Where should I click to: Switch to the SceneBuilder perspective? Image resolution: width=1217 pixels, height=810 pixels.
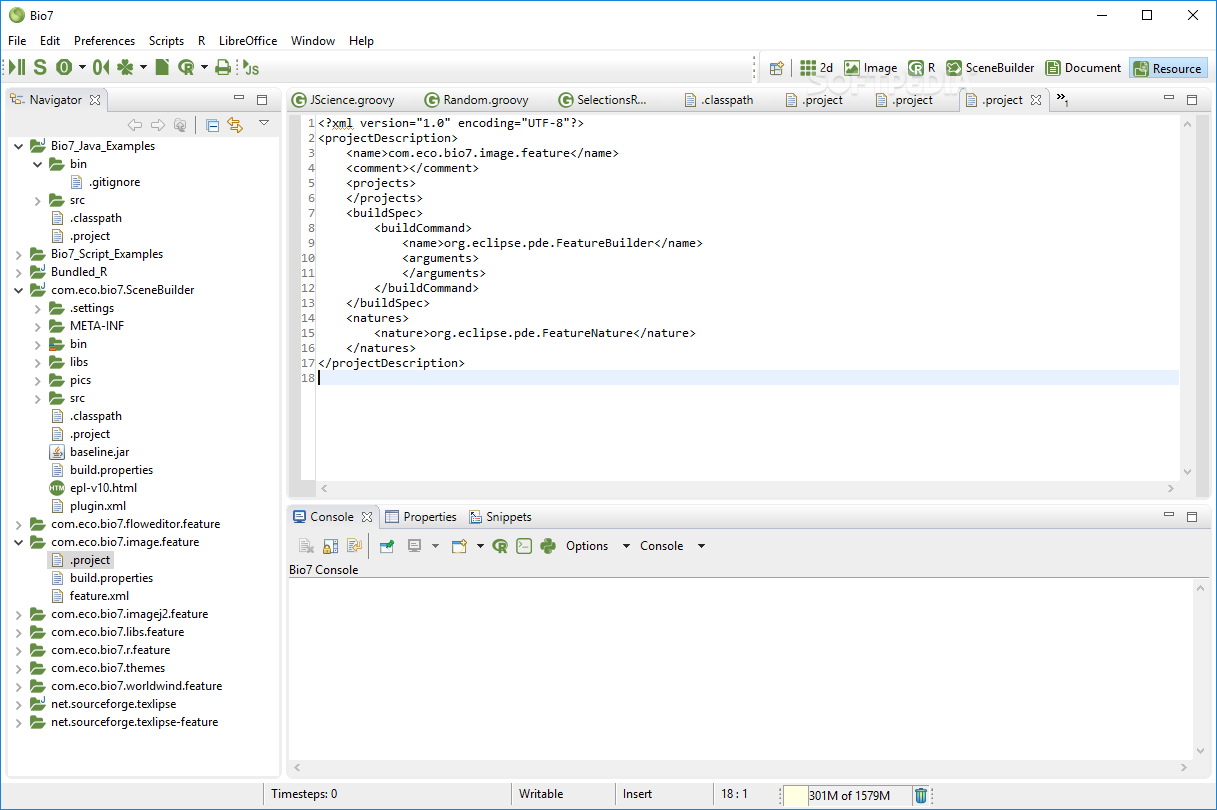tap(990, 68)
